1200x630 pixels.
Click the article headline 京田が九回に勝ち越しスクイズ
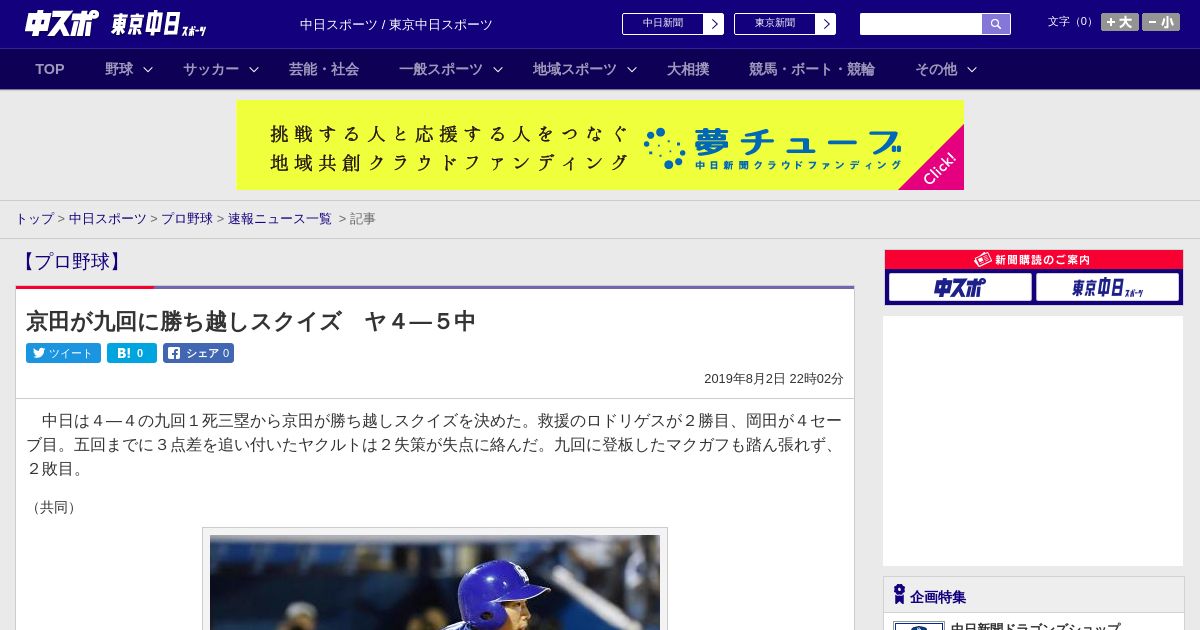point(250,321)
